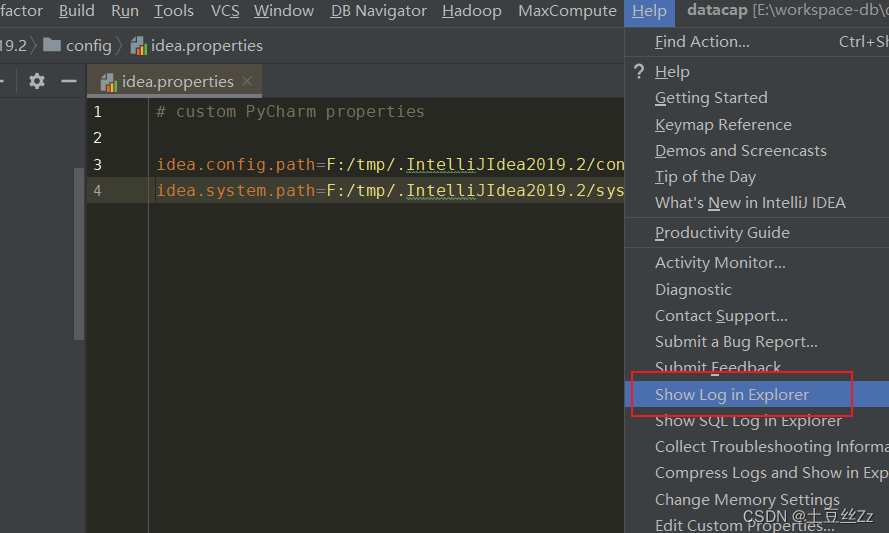
Task: Choose Find Action... from Help menu
Action: tap(757, 41)
